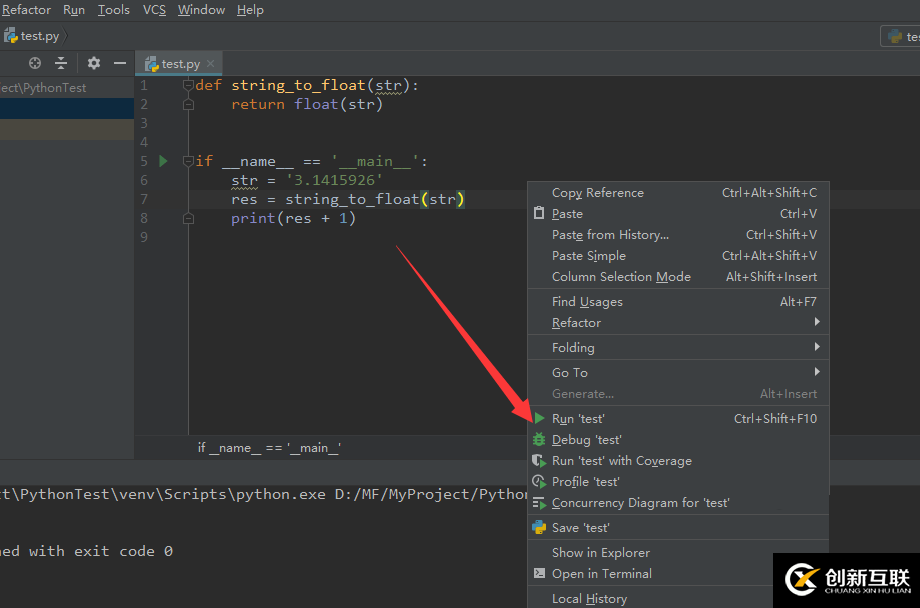
Task: Choose Copy Reference from context menu
Action: point(678,192)
